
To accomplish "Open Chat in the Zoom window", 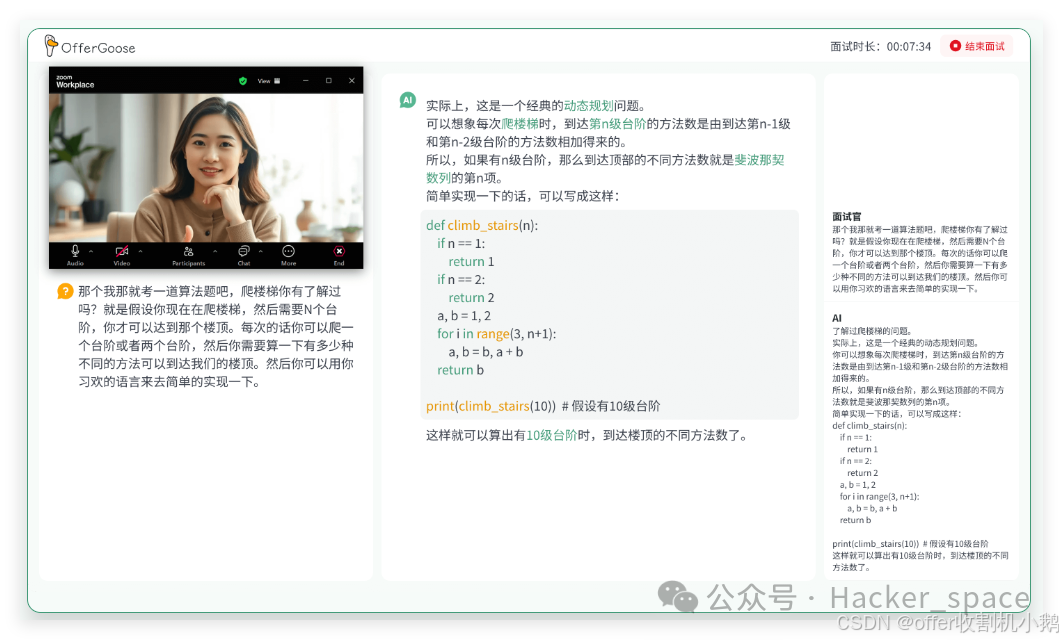I will (x=244, y=255).
